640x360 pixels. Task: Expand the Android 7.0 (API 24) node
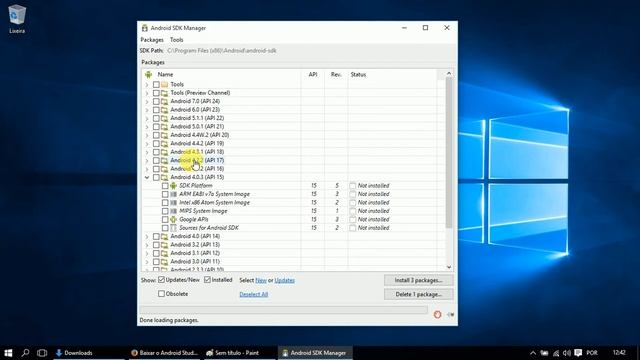click(147, 101)
